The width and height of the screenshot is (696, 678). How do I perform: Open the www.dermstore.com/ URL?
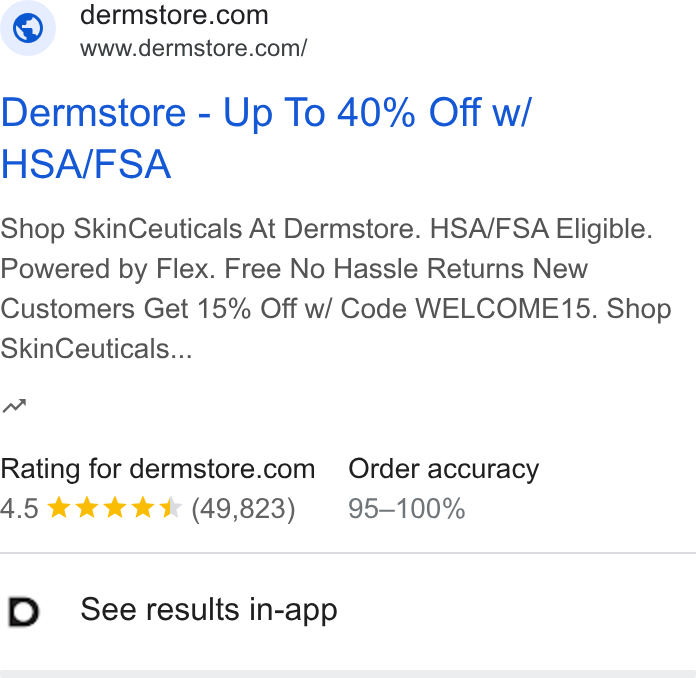click(194, 48)
